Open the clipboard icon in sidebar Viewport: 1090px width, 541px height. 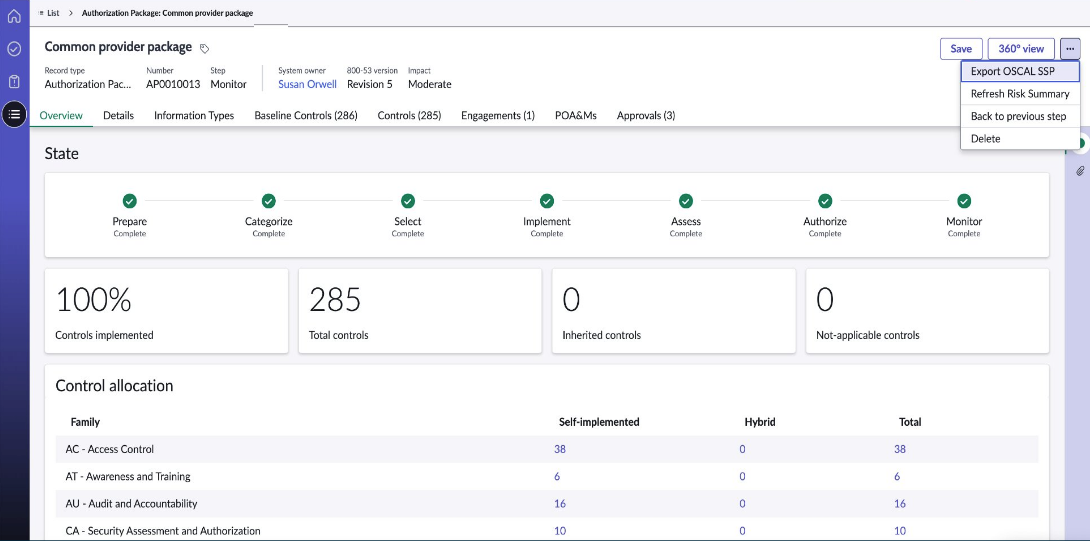click(14, 81)
